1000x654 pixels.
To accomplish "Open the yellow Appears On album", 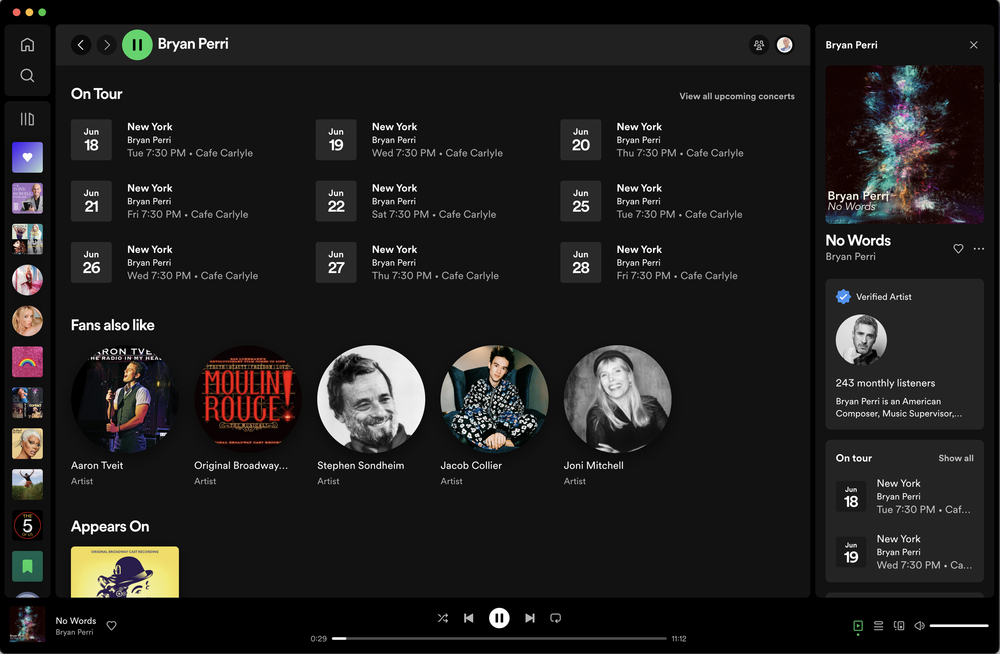I will (125, 572).
